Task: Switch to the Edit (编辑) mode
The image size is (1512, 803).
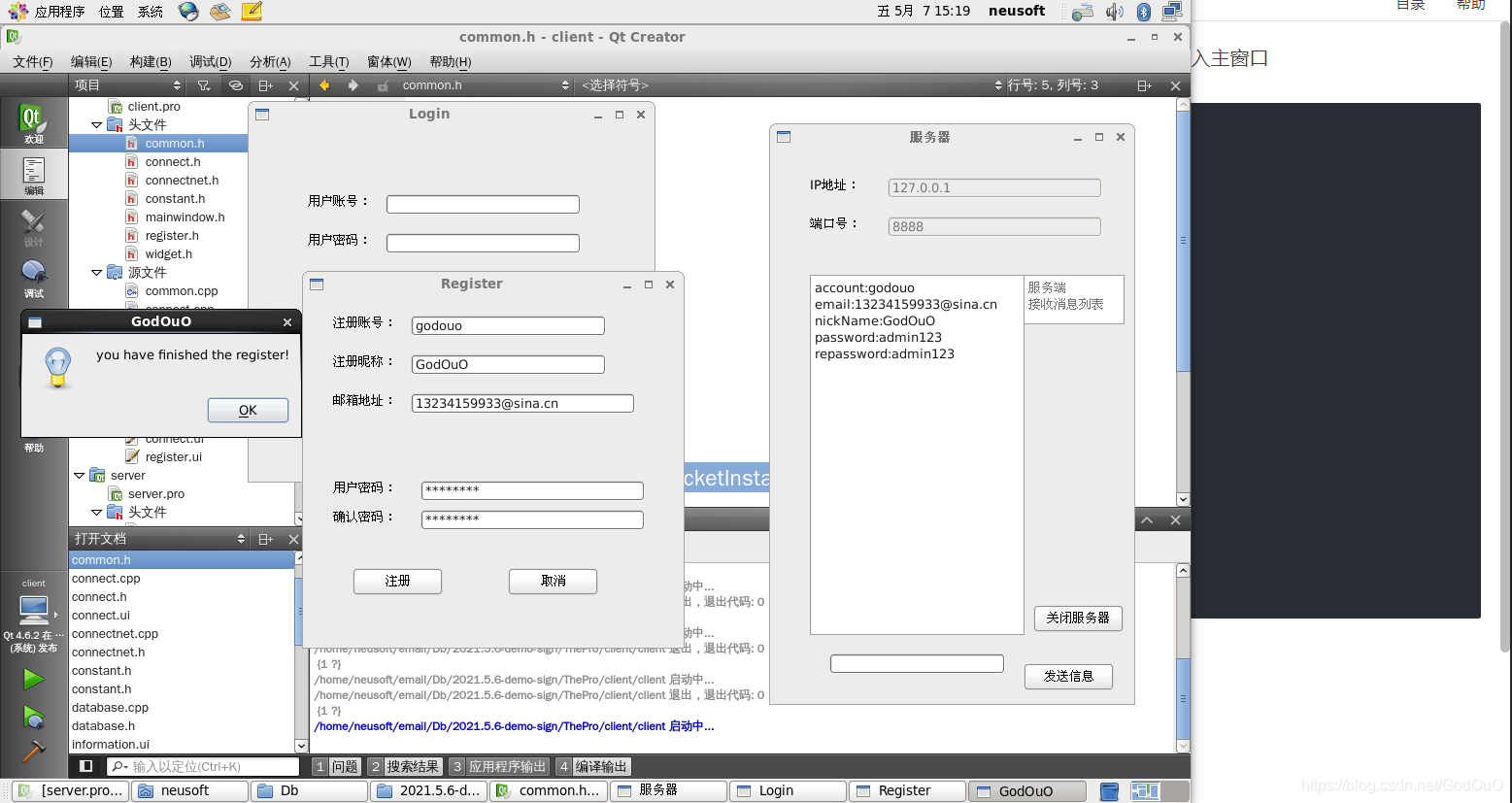Action: [x=33, y=175]
